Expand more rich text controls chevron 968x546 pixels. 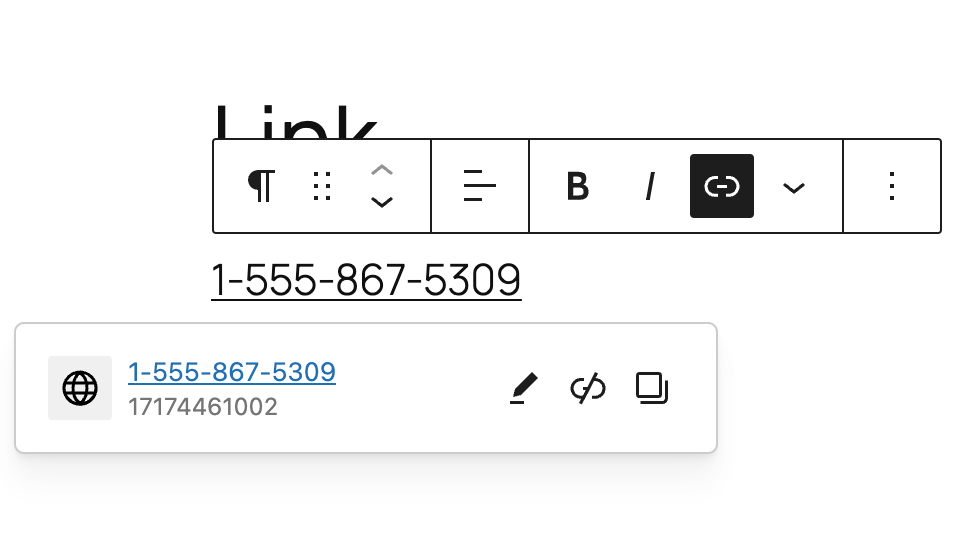pyautogui.click(x=794, y=187)
